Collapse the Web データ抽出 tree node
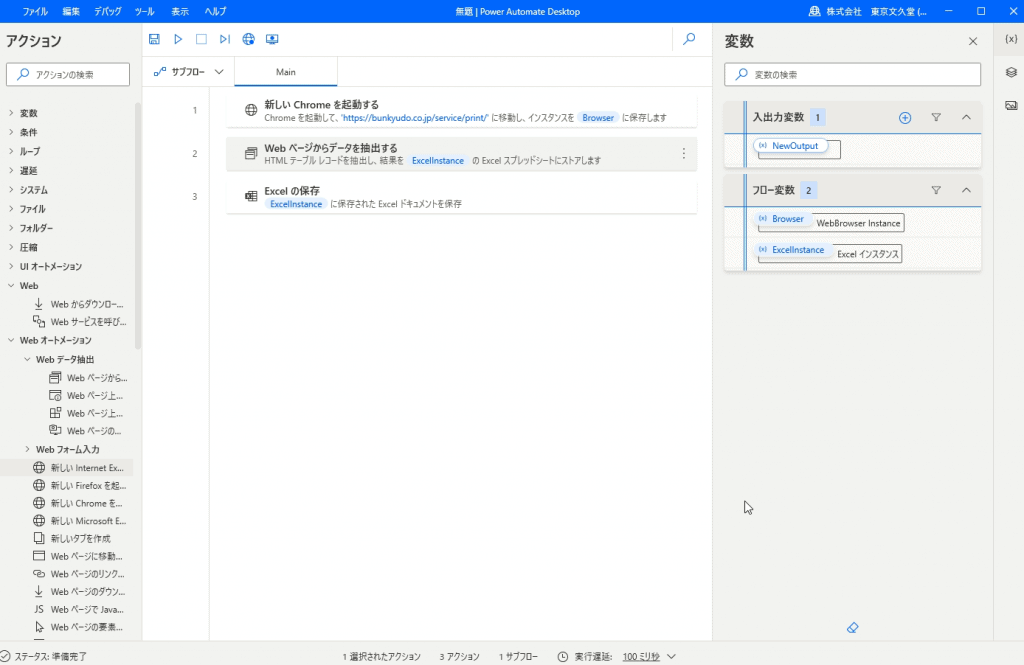The image size is (1024, 665). tap(27, 359)
